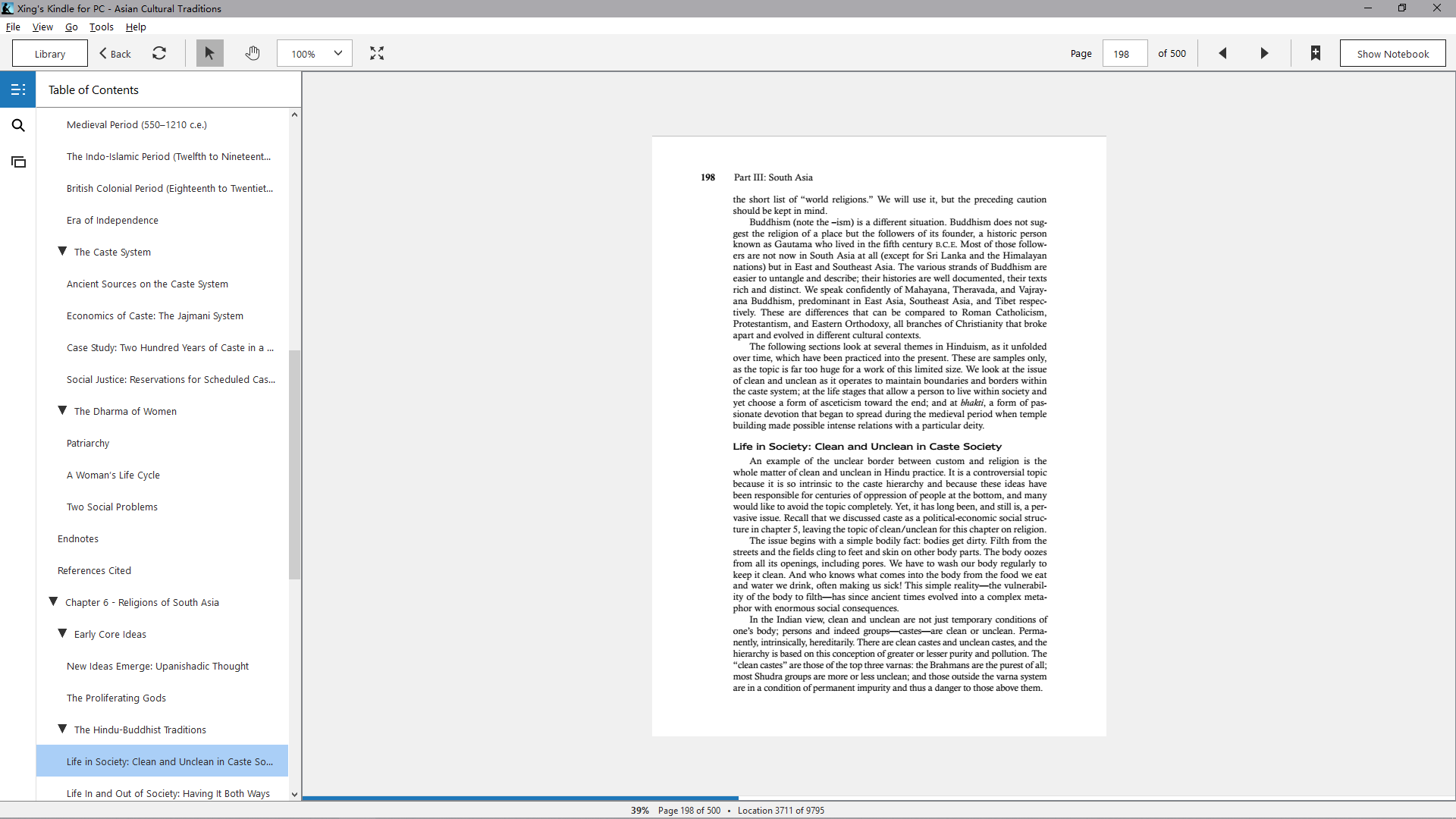Click the 'Location 3711 of 9795' status text
This screenshot has height=819, width=1456.
780,811
